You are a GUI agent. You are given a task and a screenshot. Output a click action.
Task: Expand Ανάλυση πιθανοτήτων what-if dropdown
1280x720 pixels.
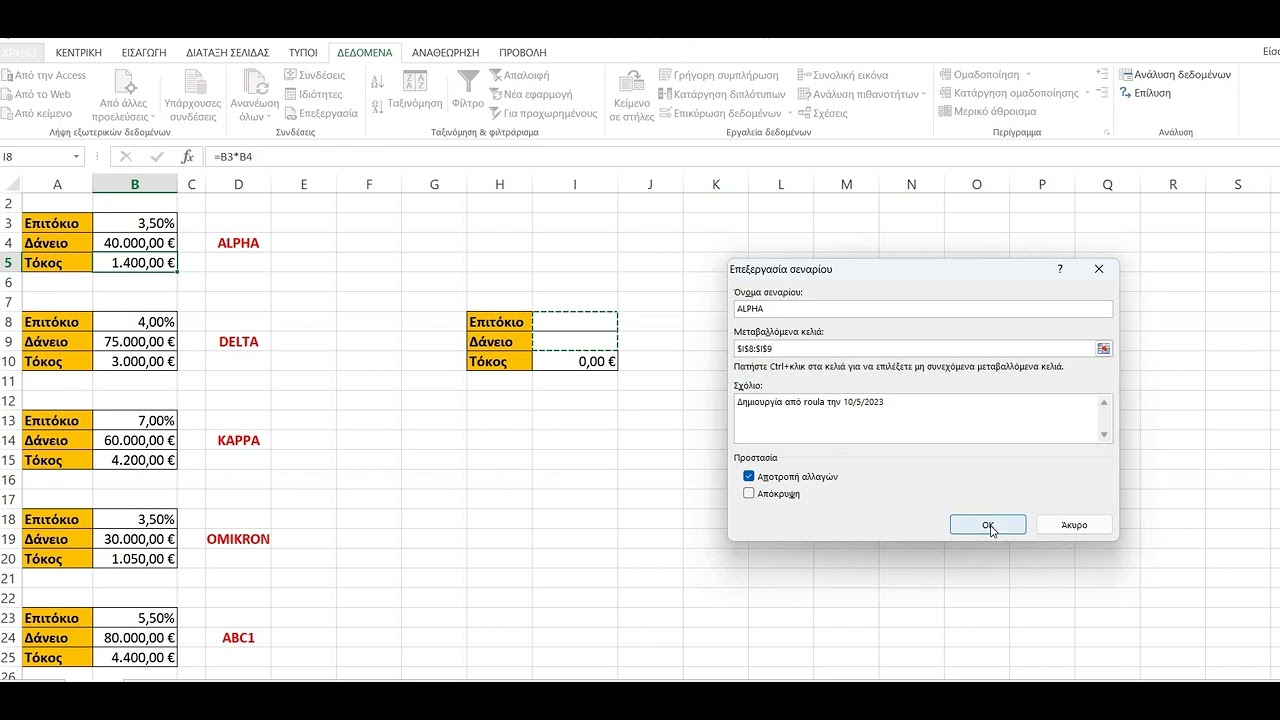tap(923, 94)
